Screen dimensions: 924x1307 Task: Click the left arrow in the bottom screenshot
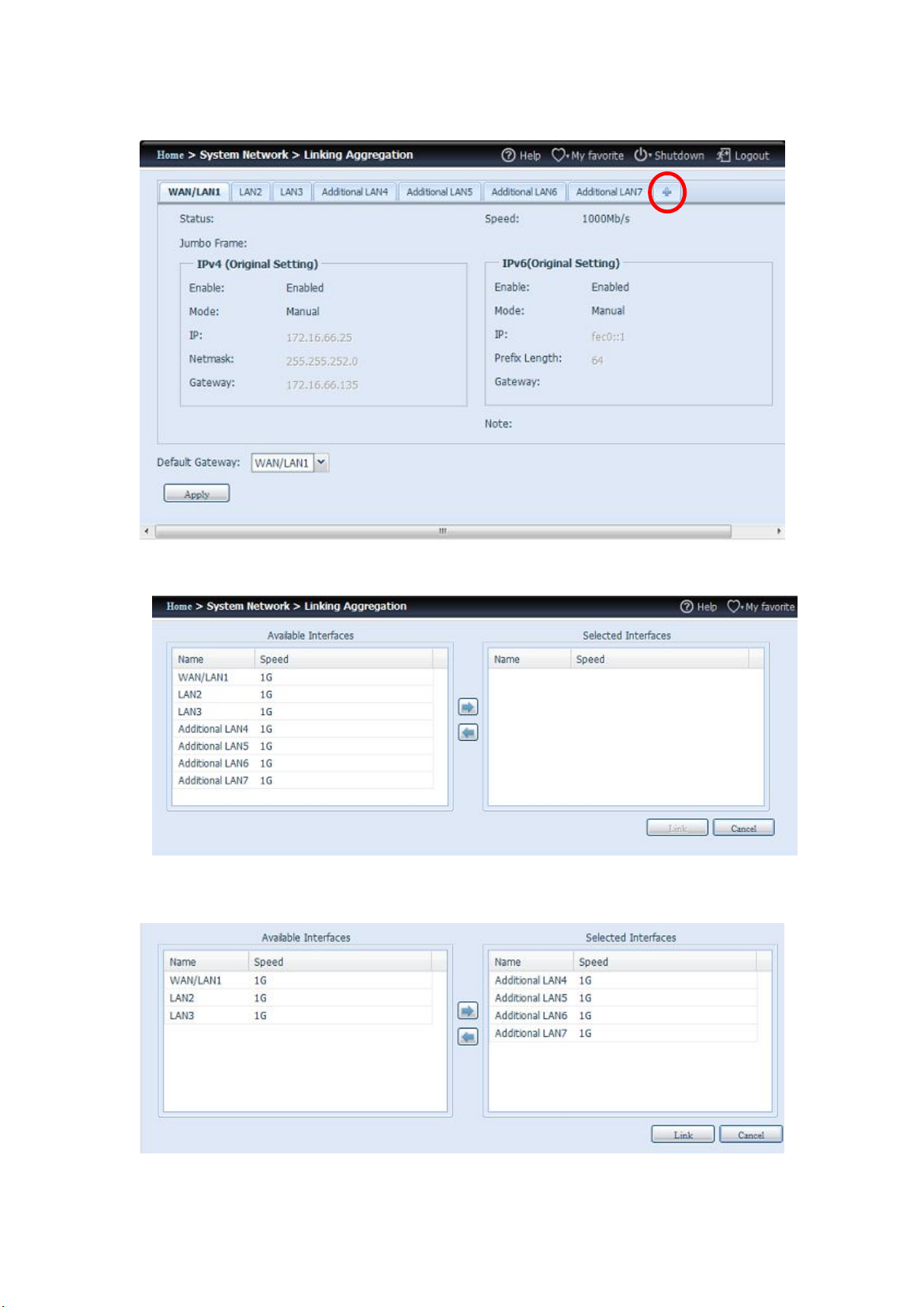click(468, 1036)
